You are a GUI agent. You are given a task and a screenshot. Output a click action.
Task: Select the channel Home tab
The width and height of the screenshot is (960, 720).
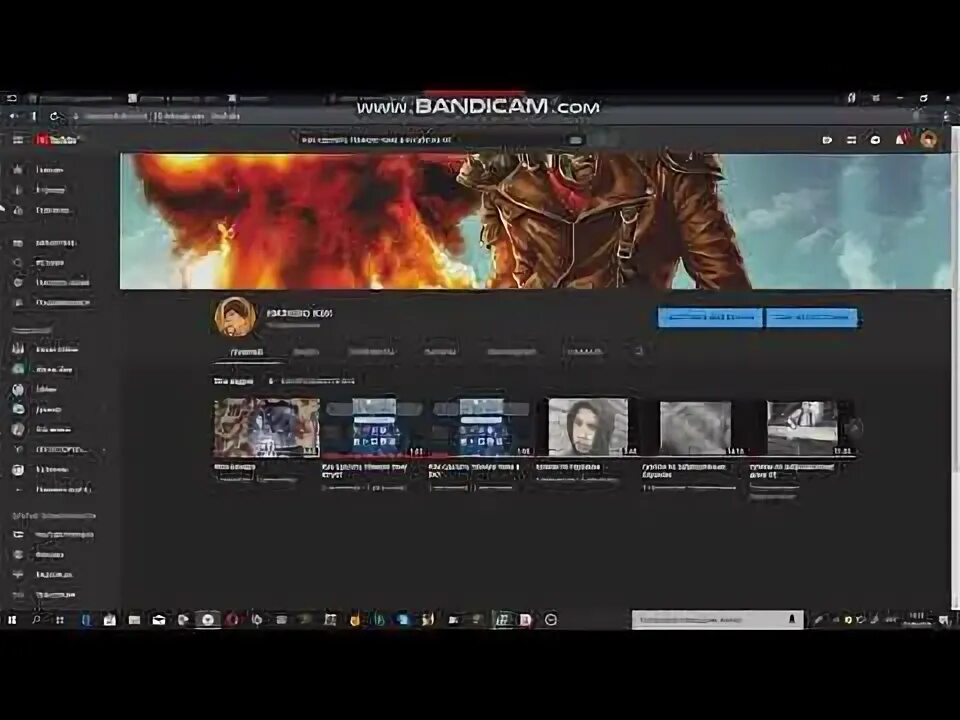[247, 352]
